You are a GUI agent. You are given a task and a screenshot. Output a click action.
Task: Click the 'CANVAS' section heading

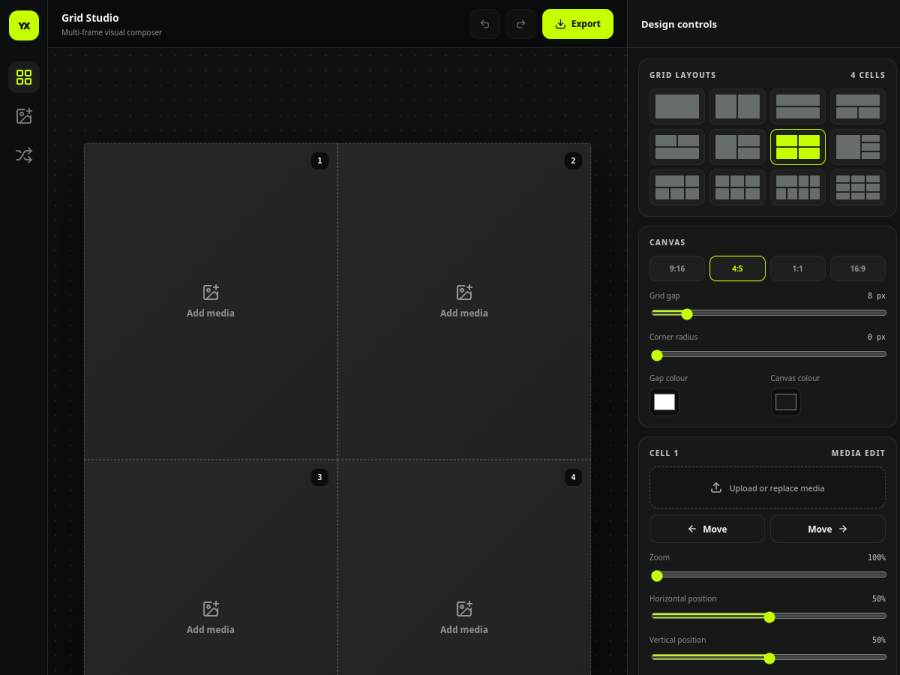tap(667, 242)
